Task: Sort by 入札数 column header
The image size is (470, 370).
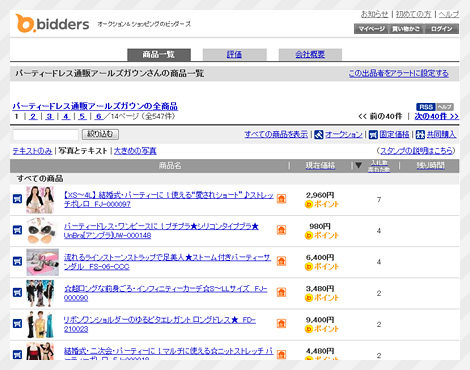Action: (x=379, y=162)
